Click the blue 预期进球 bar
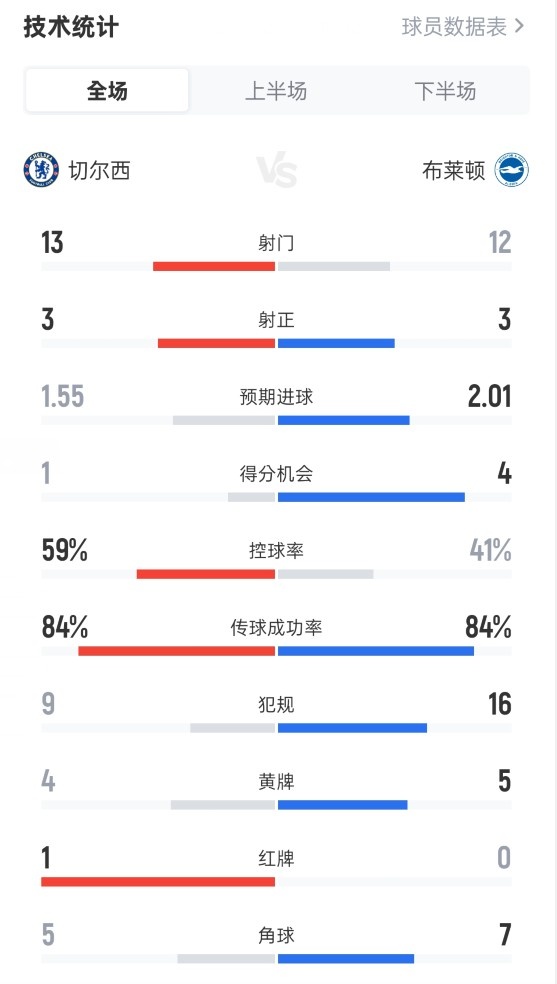Viewport: 557px width, 984px height. pos(344,420)
